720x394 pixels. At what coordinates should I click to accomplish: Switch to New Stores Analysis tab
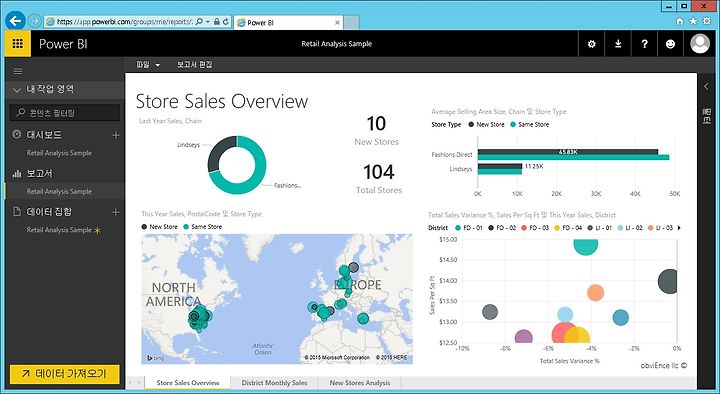(x=360, y=383)
